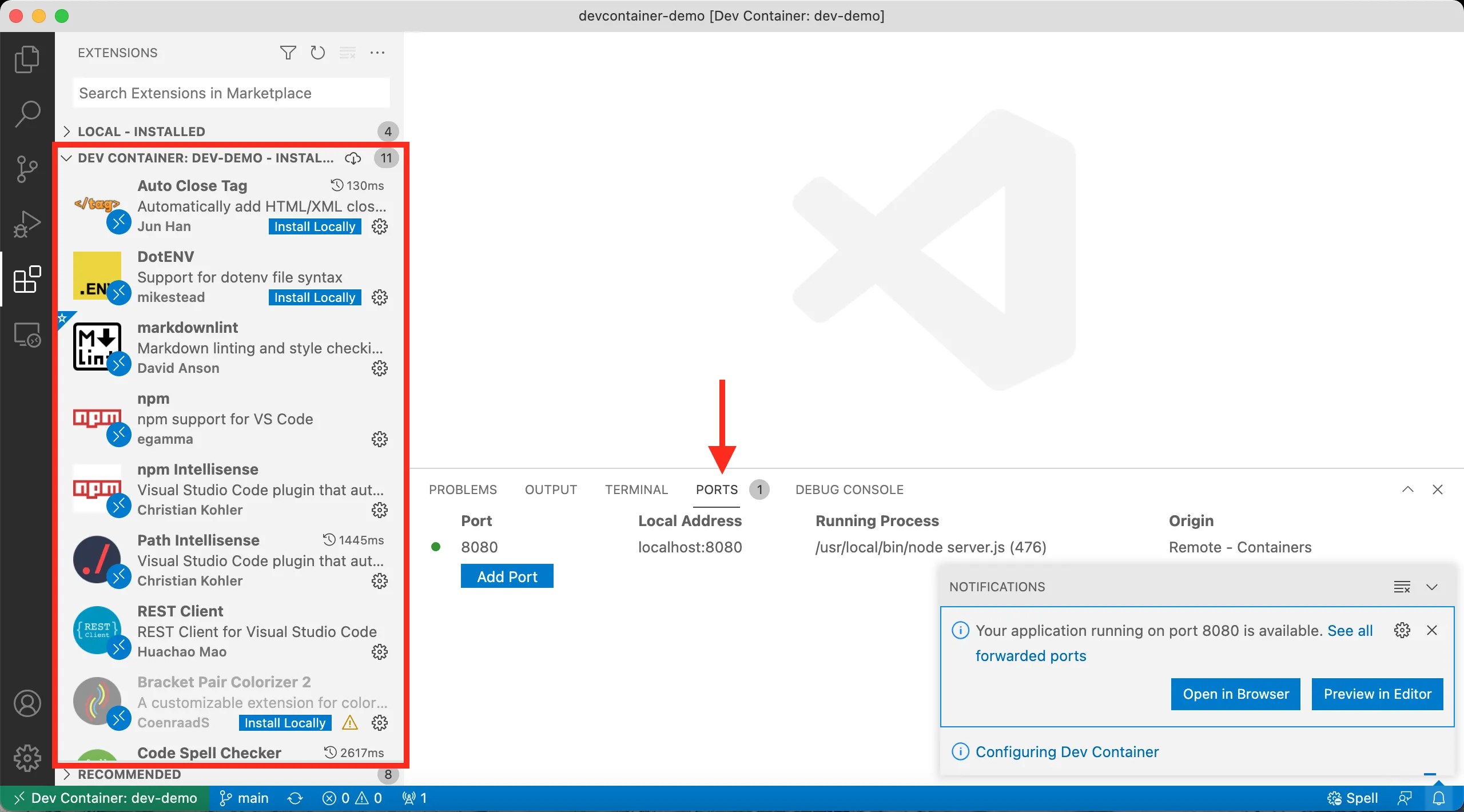Screen dimensions: 1464x812
Task: Open the Search view in activity bar
Action: point(27,114)
